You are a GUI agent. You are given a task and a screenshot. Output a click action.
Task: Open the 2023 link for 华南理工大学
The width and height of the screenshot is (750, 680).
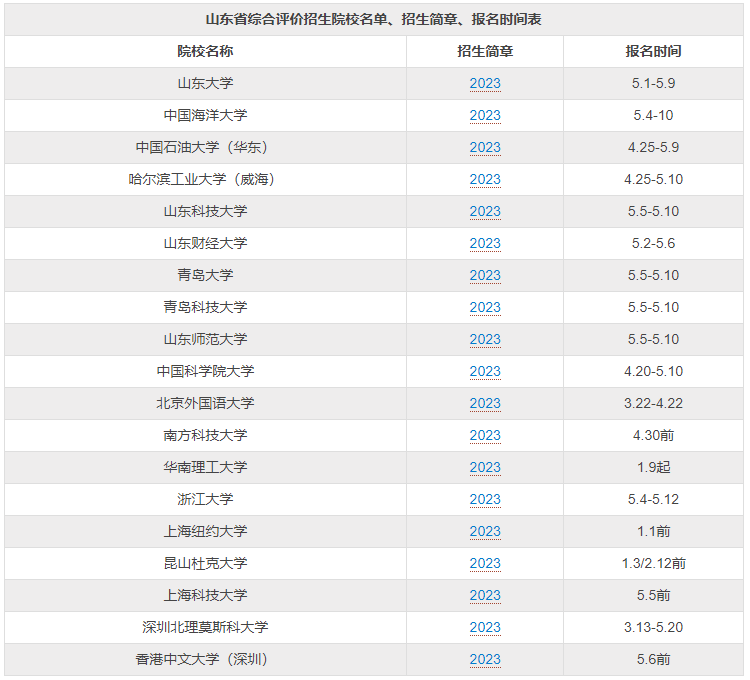[x=485, y=468]
